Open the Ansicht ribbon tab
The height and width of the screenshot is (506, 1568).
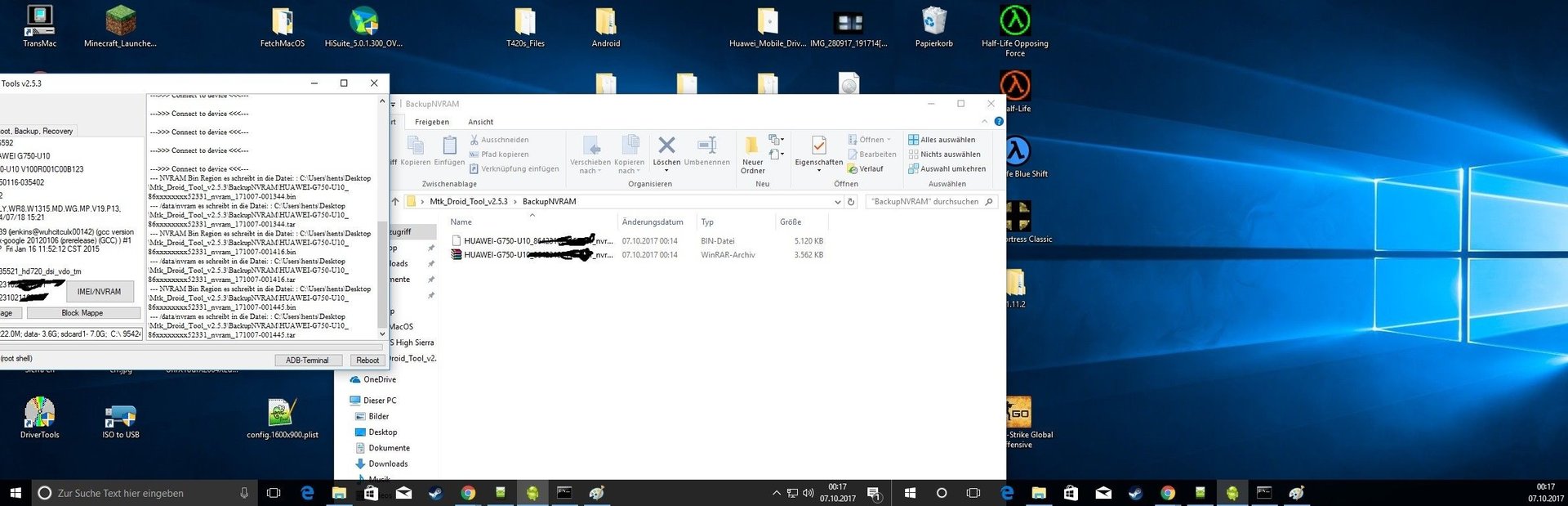click(x=481, y=122)
